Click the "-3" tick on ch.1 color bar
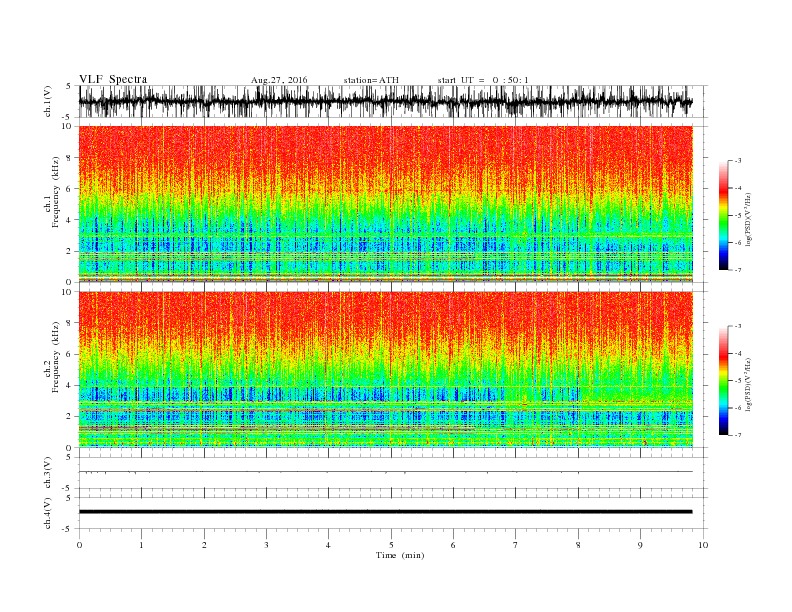The height and width of the screenshot is (612, 792). [737, 161]
